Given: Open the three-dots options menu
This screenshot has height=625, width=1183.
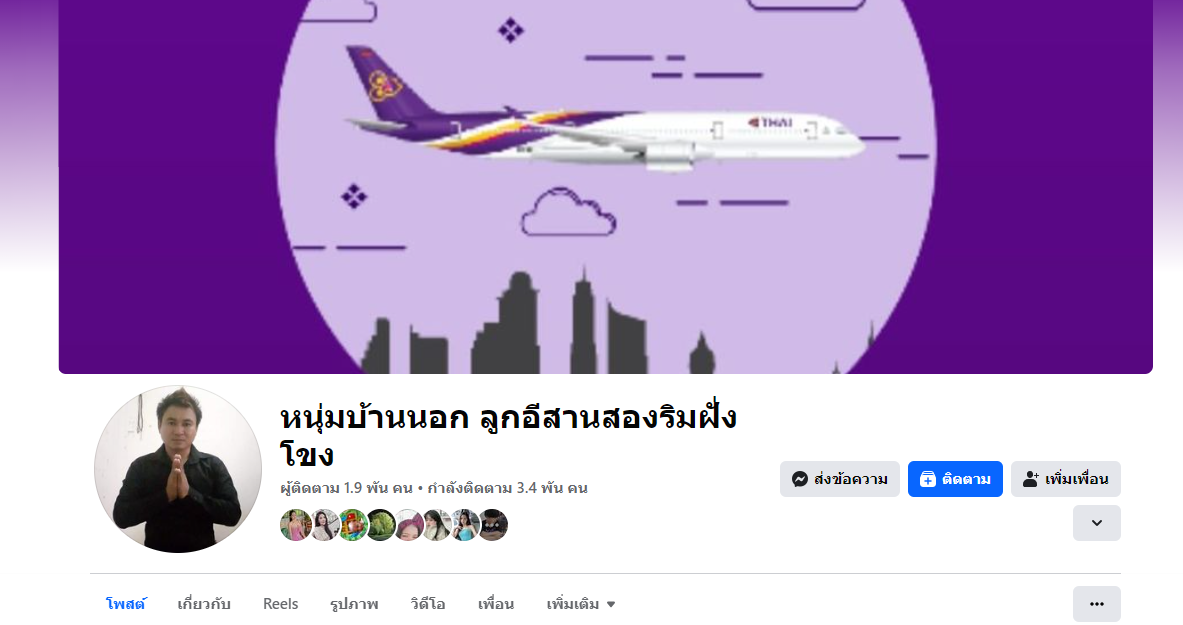Looking at the screenshot, I should (x=1096, y=604).
